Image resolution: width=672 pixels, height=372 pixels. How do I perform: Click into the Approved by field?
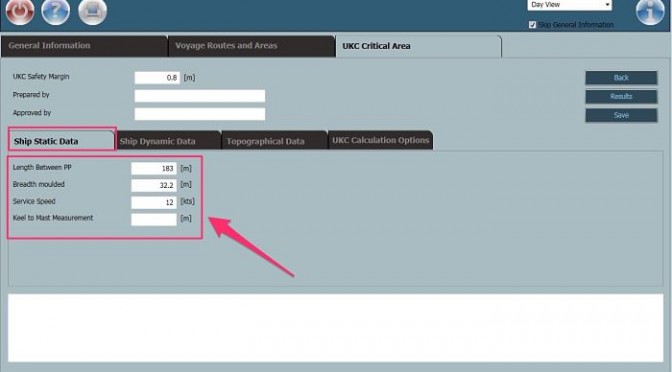click(x=200, y=114)
